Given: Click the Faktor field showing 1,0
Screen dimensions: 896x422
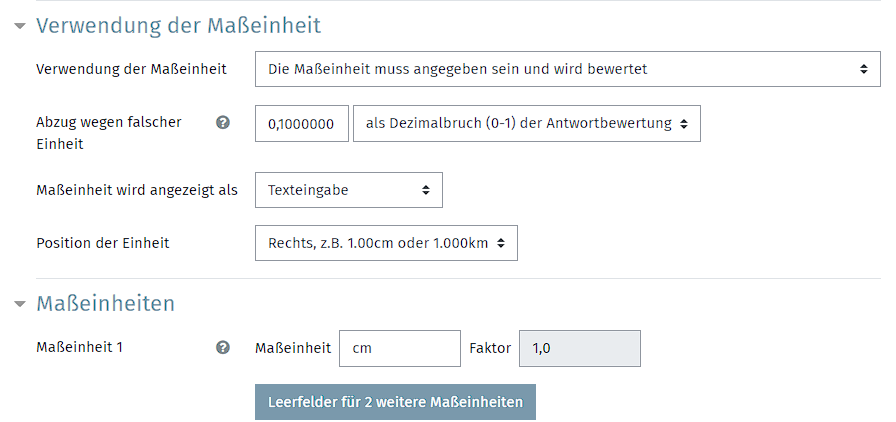Looking at the screenshot, I should pos(579,348).
